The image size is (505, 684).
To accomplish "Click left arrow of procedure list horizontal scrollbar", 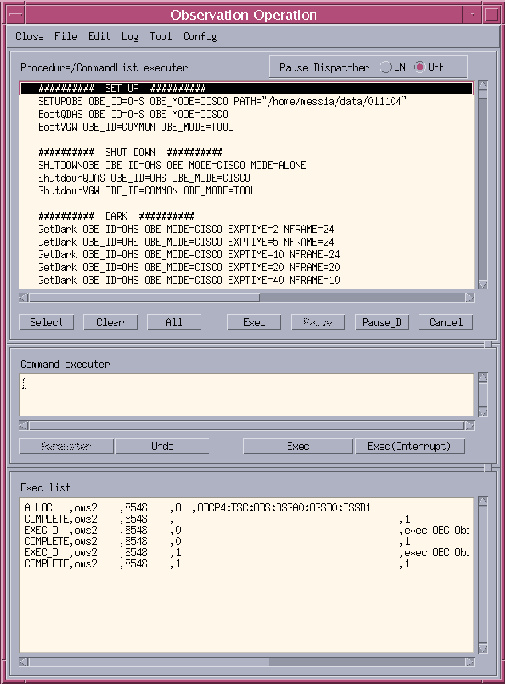I will pos(24,298).
